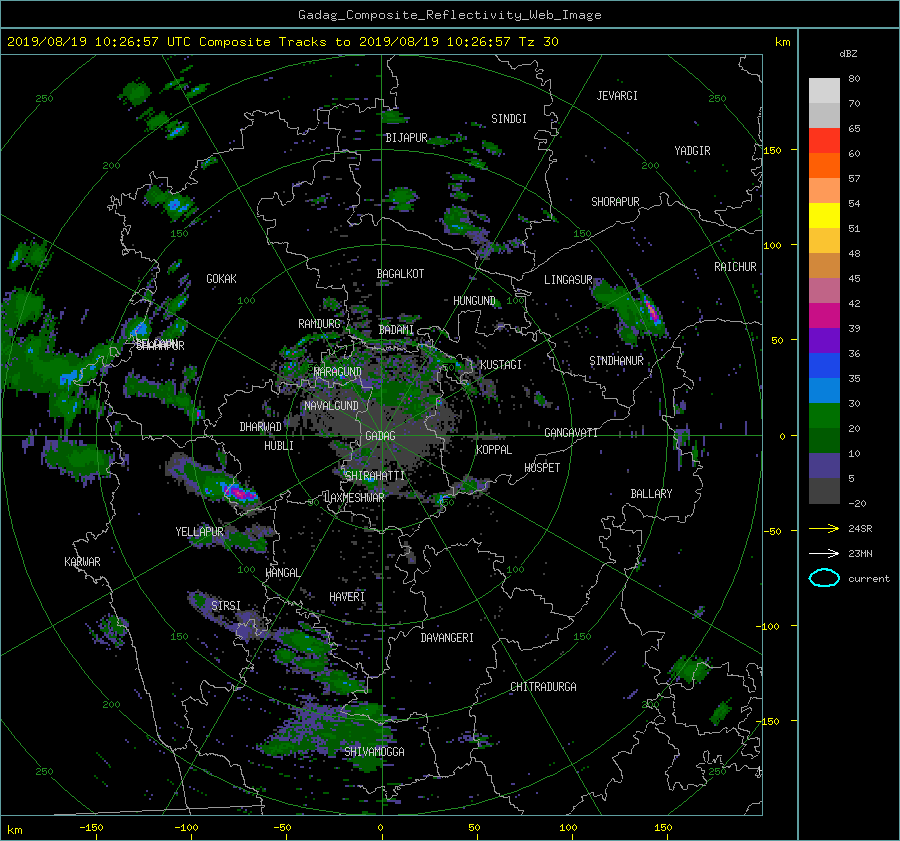Click the blue echo cell south of Gokak
Viewport: 900px width, 841px height.
pyautogui.click(x=138, y=329)
